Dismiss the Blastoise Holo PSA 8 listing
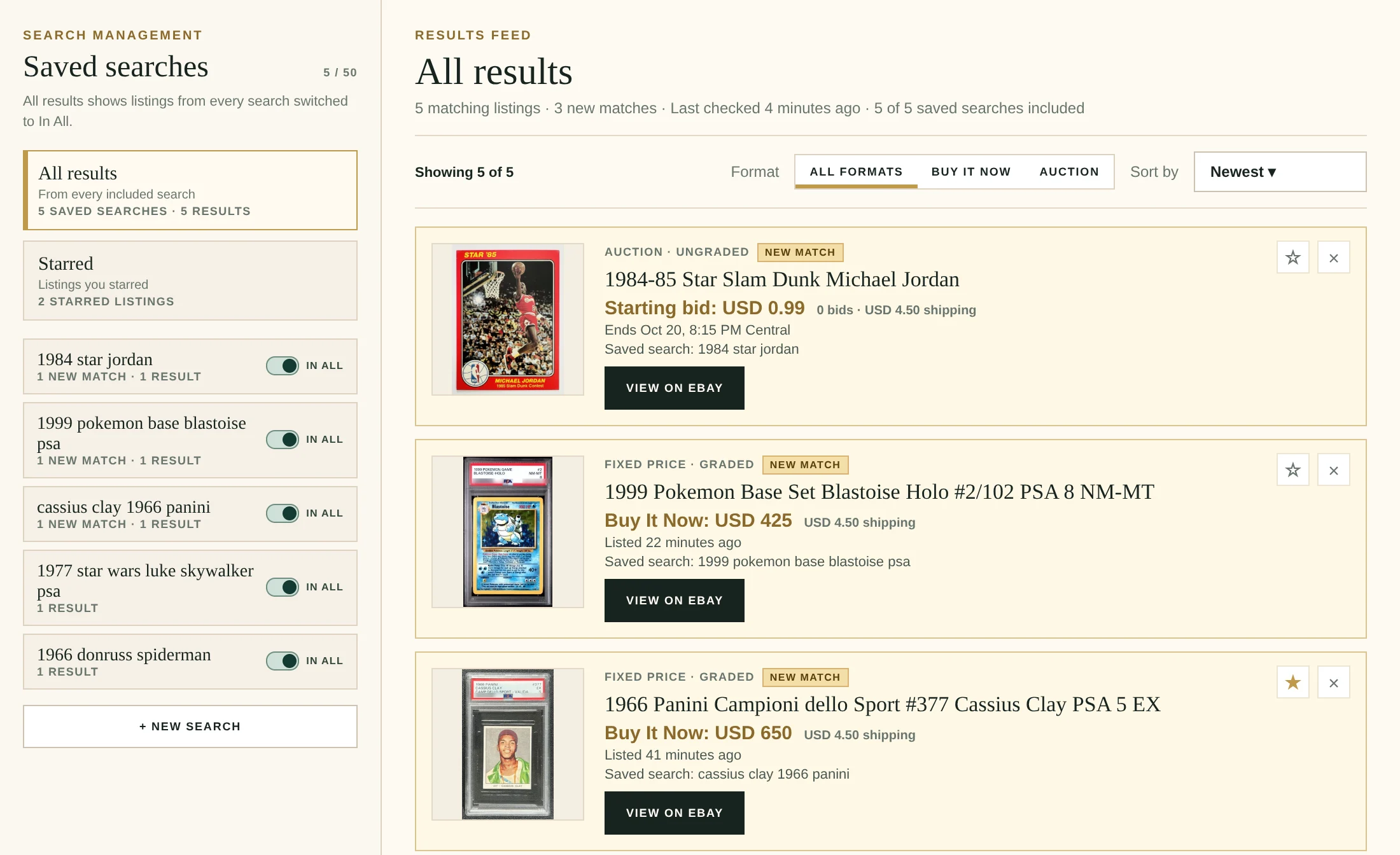This screenshot has width=1400, height=855. (x=1333, y=470)
